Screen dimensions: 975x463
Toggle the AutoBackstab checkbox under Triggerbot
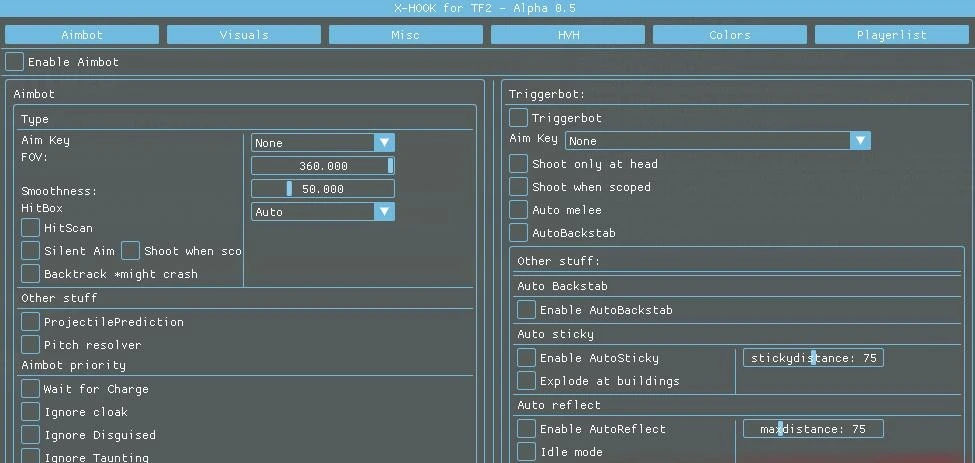tap(518, 232)
